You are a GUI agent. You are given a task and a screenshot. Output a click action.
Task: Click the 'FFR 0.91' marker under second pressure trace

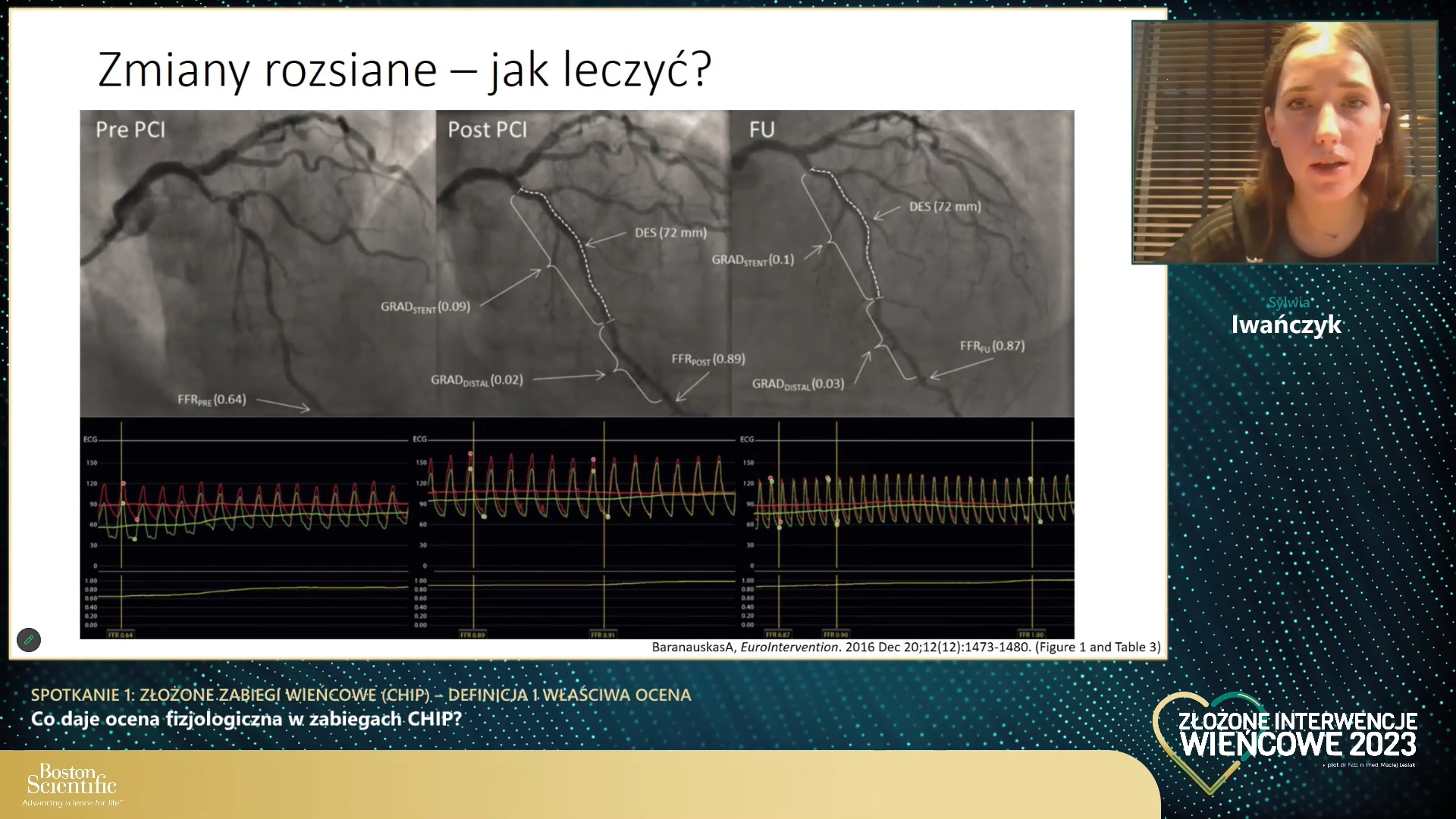pos(603,635)
